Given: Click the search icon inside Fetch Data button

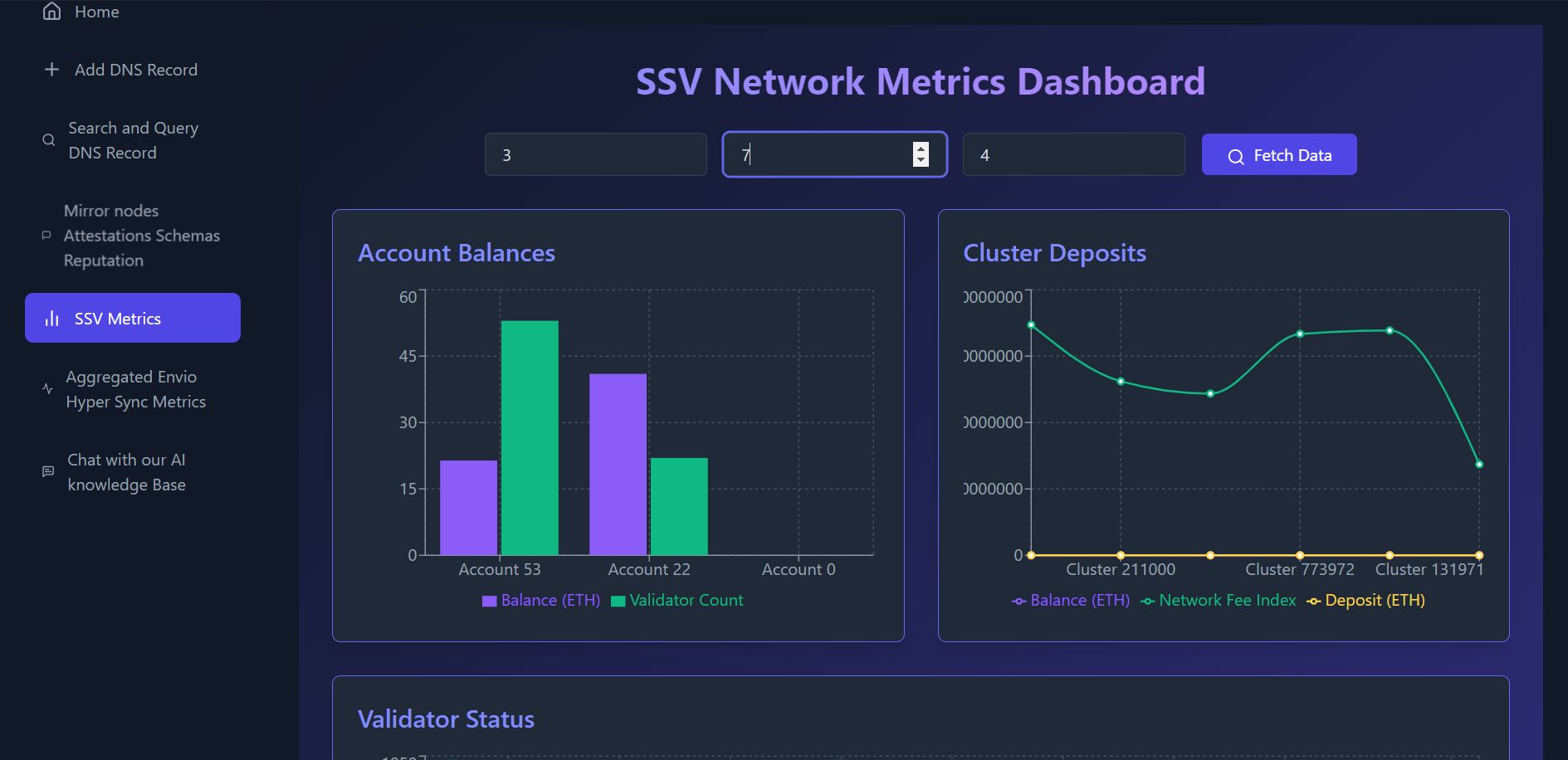Looking at the screenshot, I should coord(1236,156).
